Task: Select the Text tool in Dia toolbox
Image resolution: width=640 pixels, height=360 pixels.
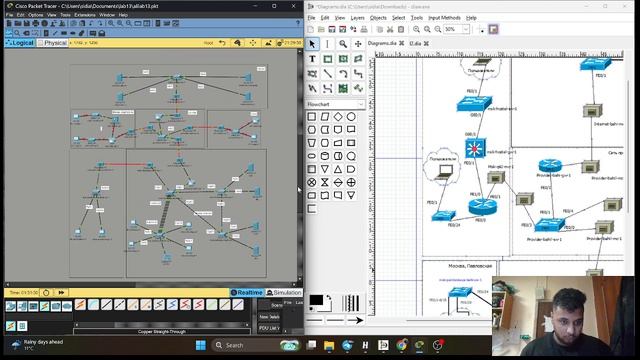Action: pyautogui.click(x=312, y=59)
